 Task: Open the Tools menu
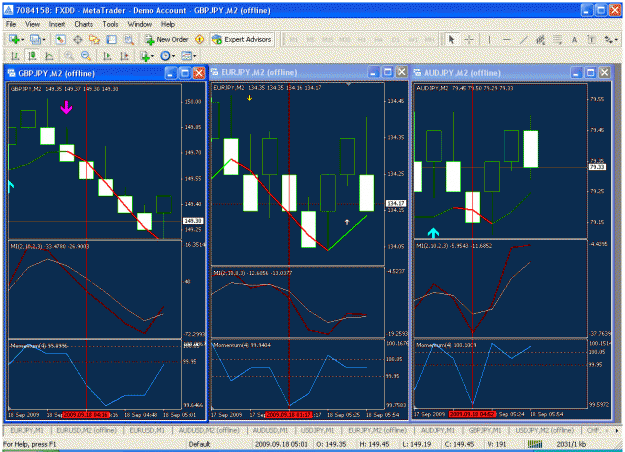[x=110, y=24]
